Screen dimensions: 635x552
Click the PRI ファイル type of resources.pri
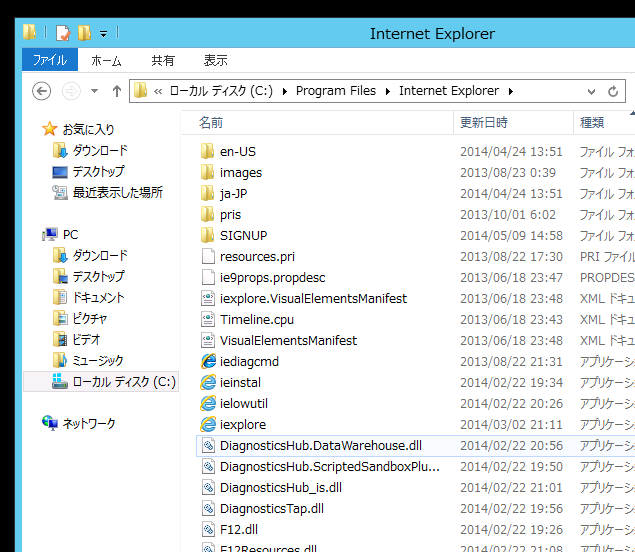point(607,256)
